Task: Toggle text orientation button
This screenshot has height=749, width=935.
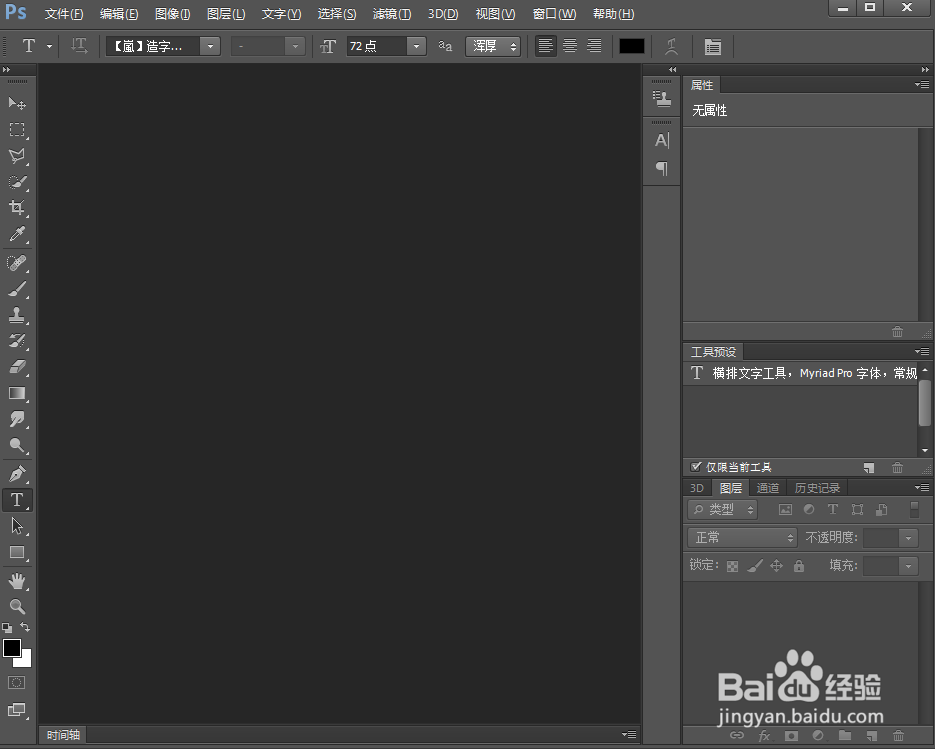Action: (x=79, y=46)
